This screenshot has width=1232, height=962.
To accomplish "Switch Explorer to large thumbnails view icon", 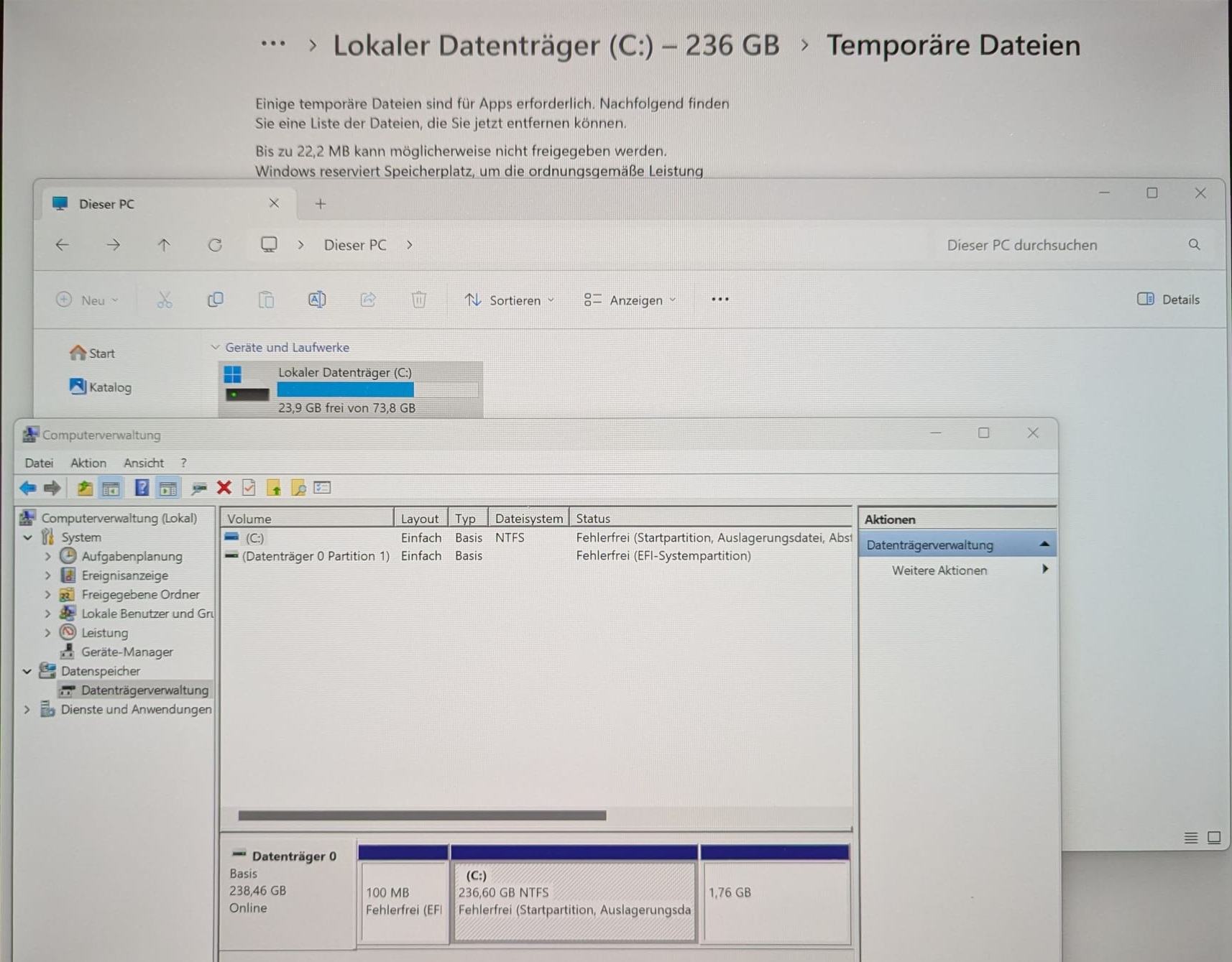I will click(1214, 838).
